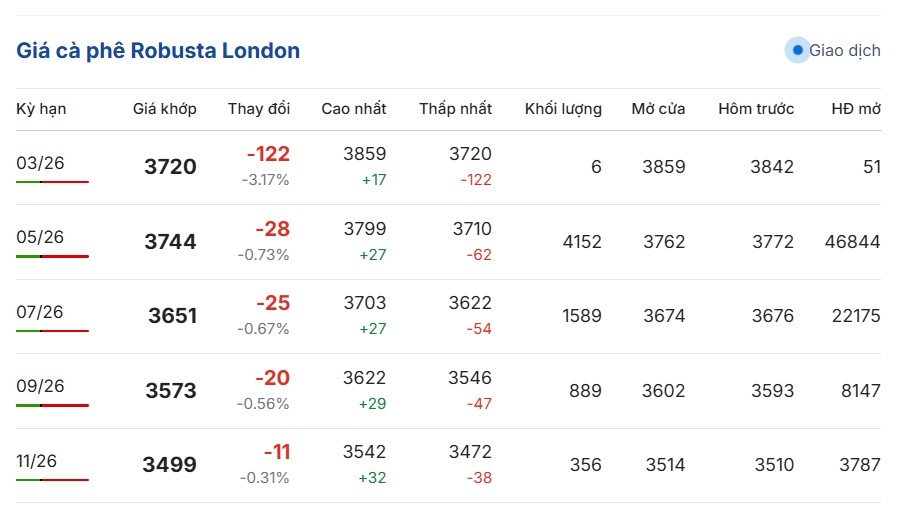
Task: Click the Cao nhất column header
Action: coord(354,109)
